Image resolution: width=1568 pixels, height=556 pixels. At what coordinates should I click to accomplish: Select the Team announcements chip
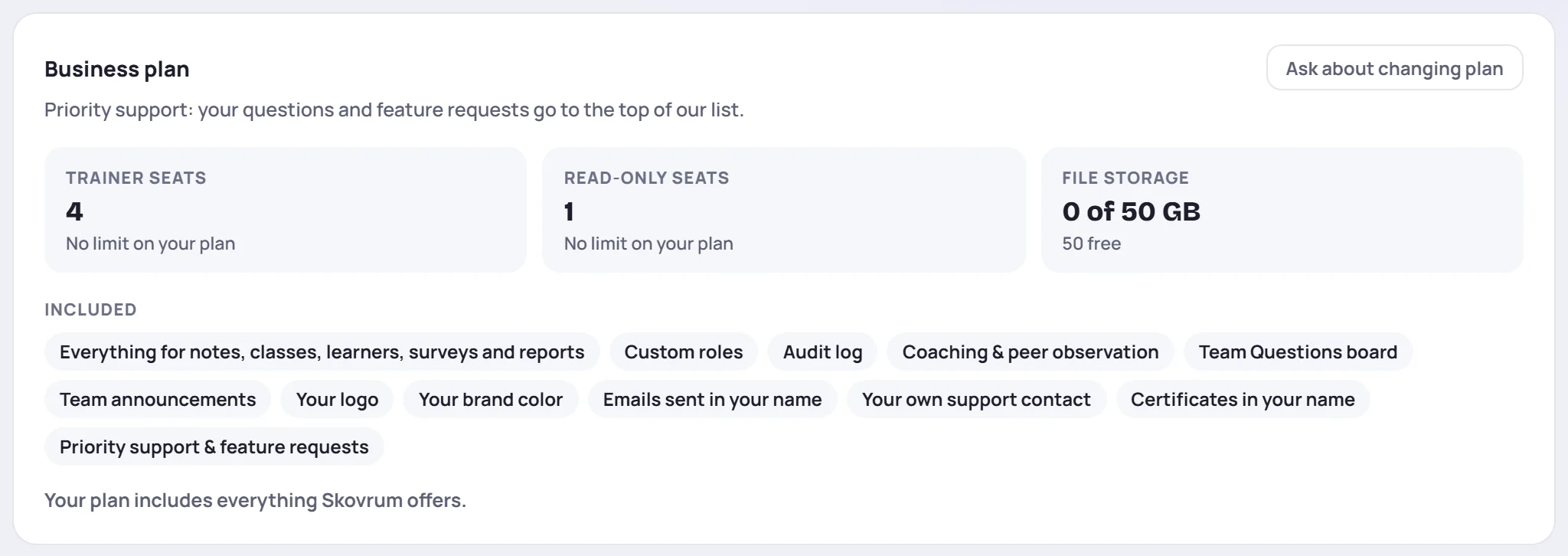coord(158,400)
